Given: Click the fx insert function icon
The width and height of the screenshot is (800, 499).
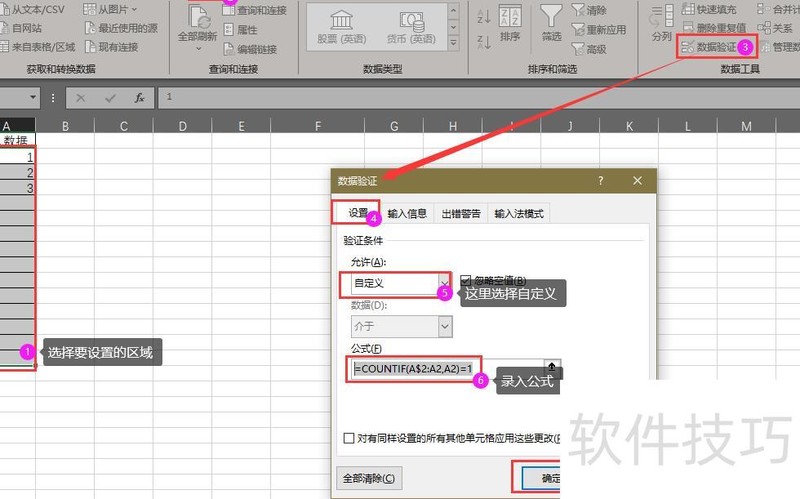Looking at the screenshot, I should tap(139, 98).
